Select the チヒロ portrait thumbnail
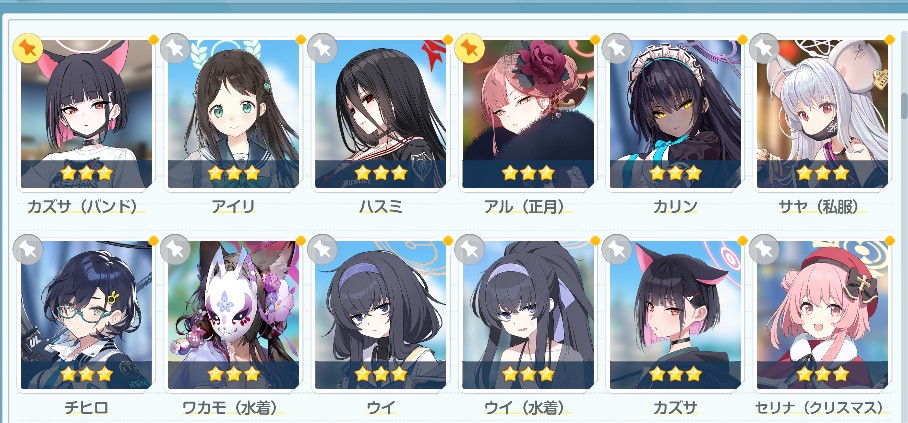 86,315
